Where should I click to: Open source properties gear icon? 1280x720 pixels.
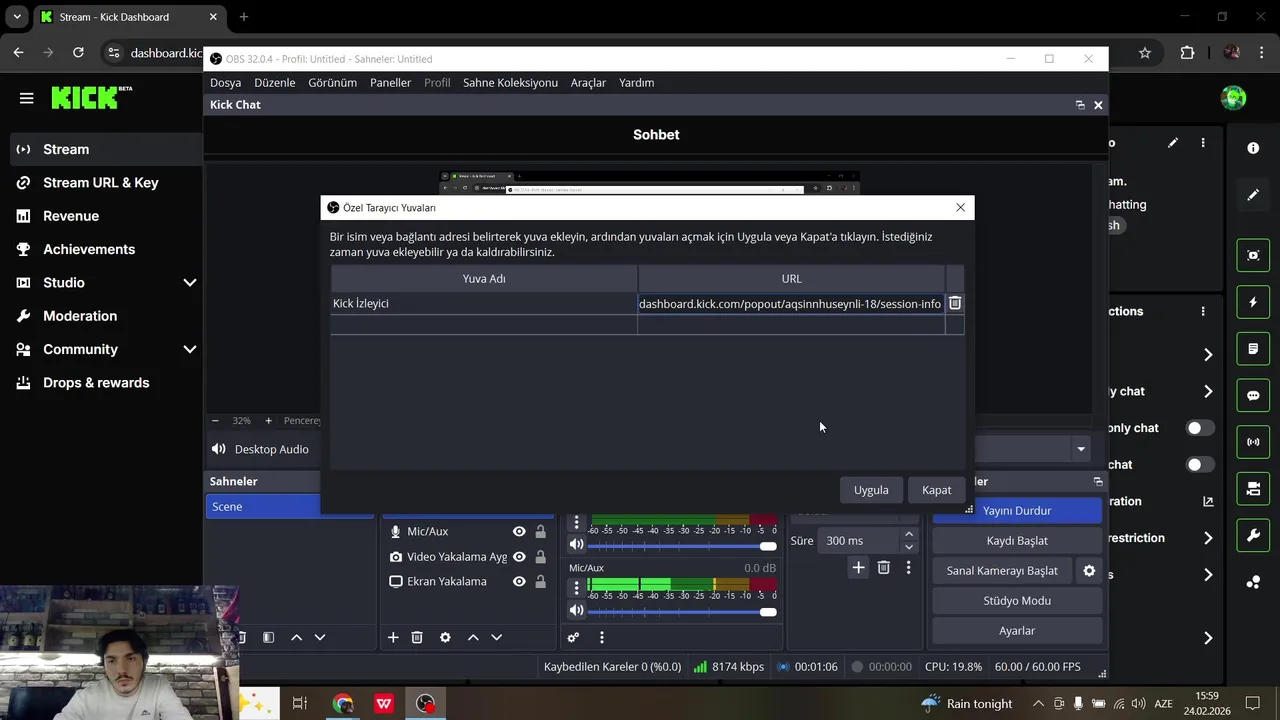[x=445, y=637]
